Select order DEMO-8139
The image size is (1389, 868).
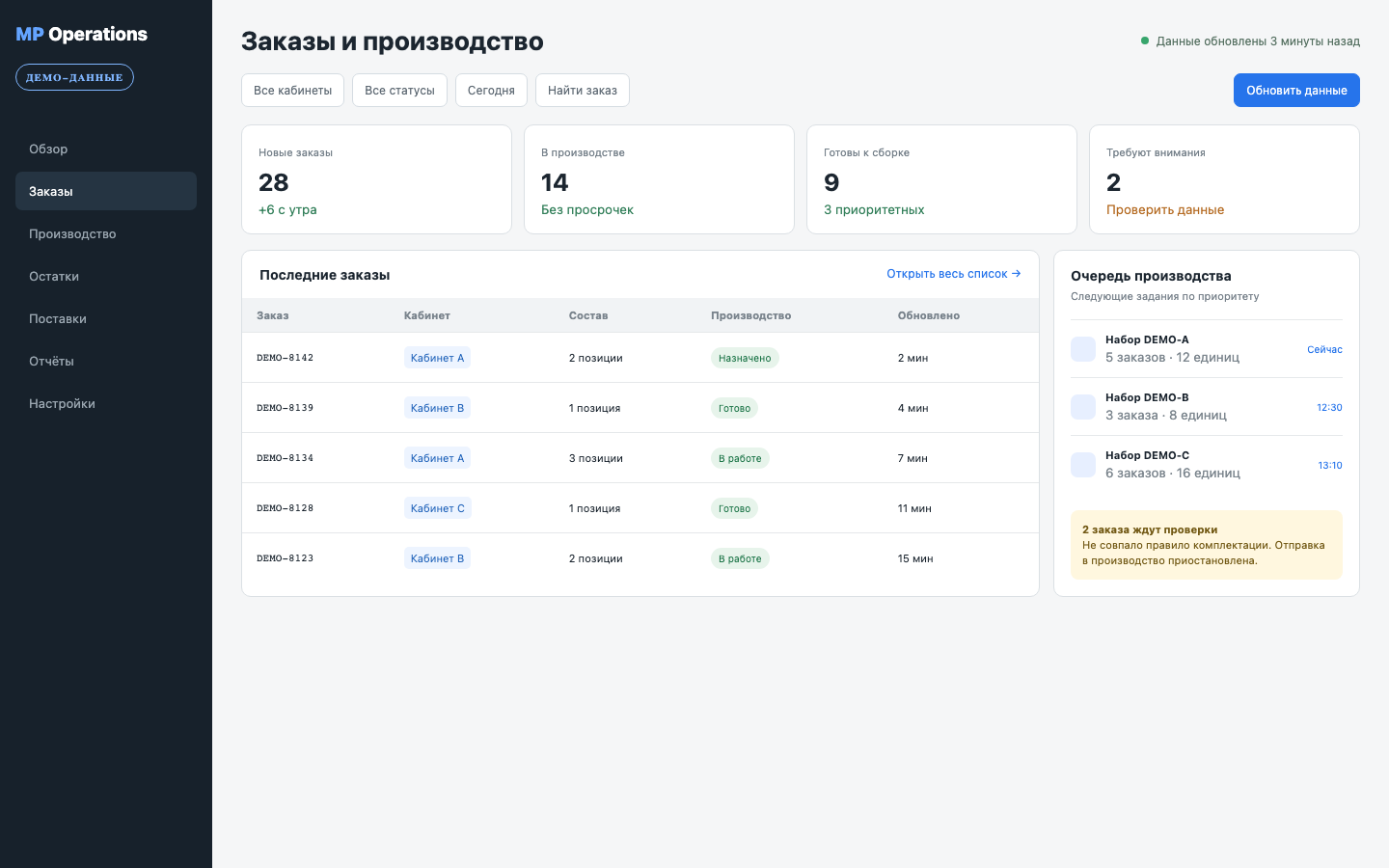point(285,408)
